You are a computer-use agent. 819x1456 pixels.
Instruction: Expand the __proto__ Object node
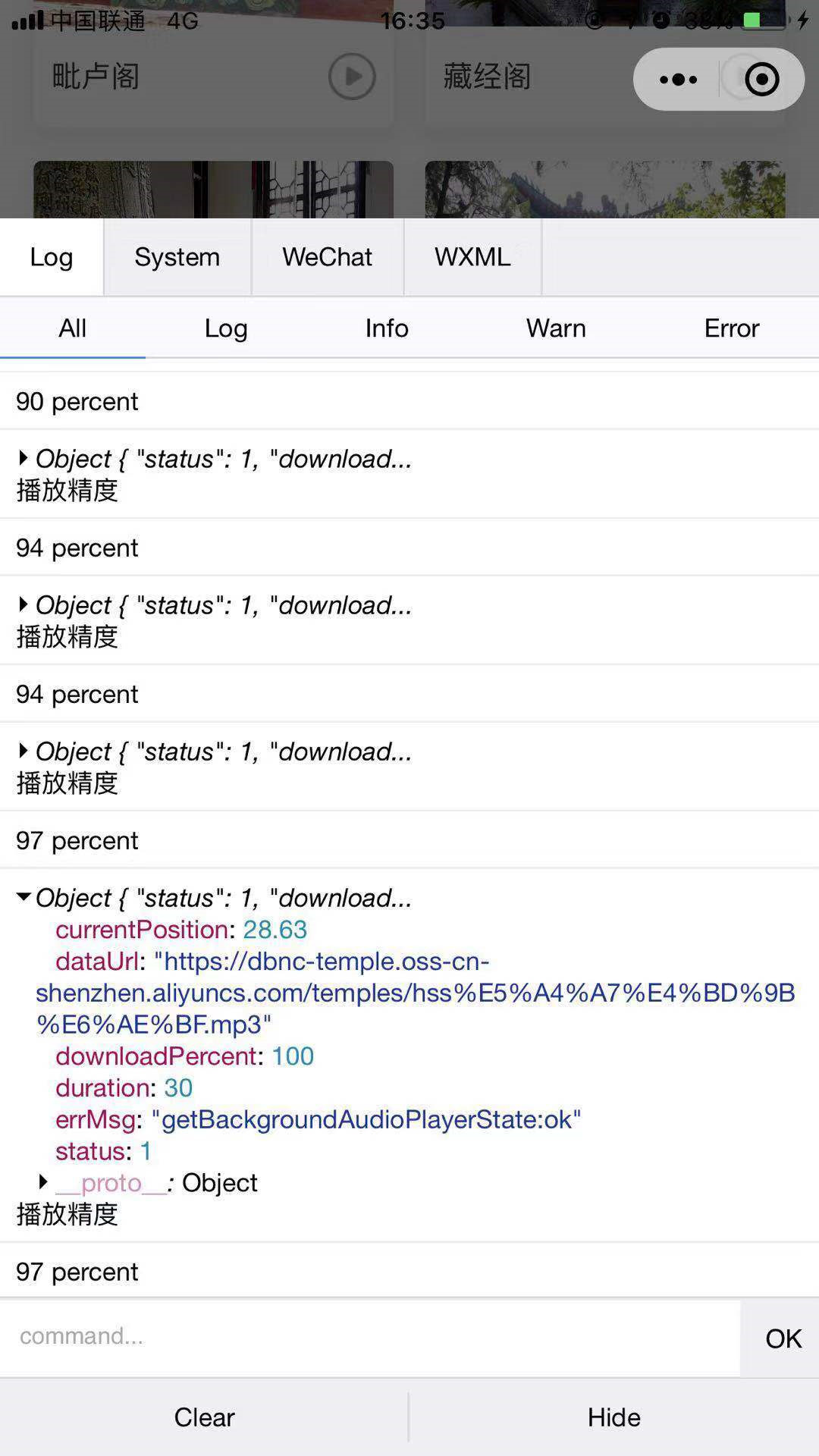point(43,1181)
